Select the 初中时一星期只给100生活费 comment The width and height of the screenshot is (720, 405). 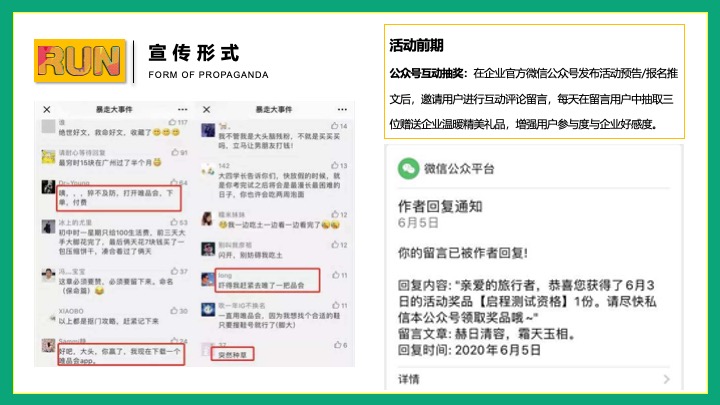click(x=122, y=242)
